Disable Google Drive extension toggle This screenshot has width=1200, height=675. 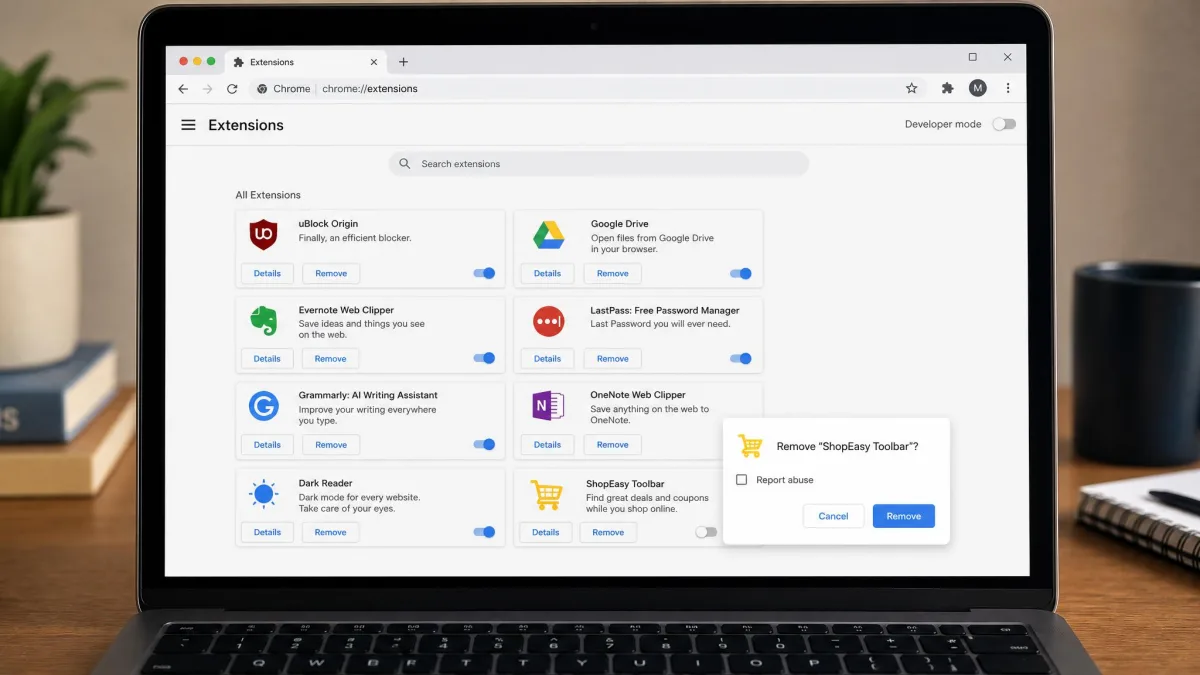point(741,273)
